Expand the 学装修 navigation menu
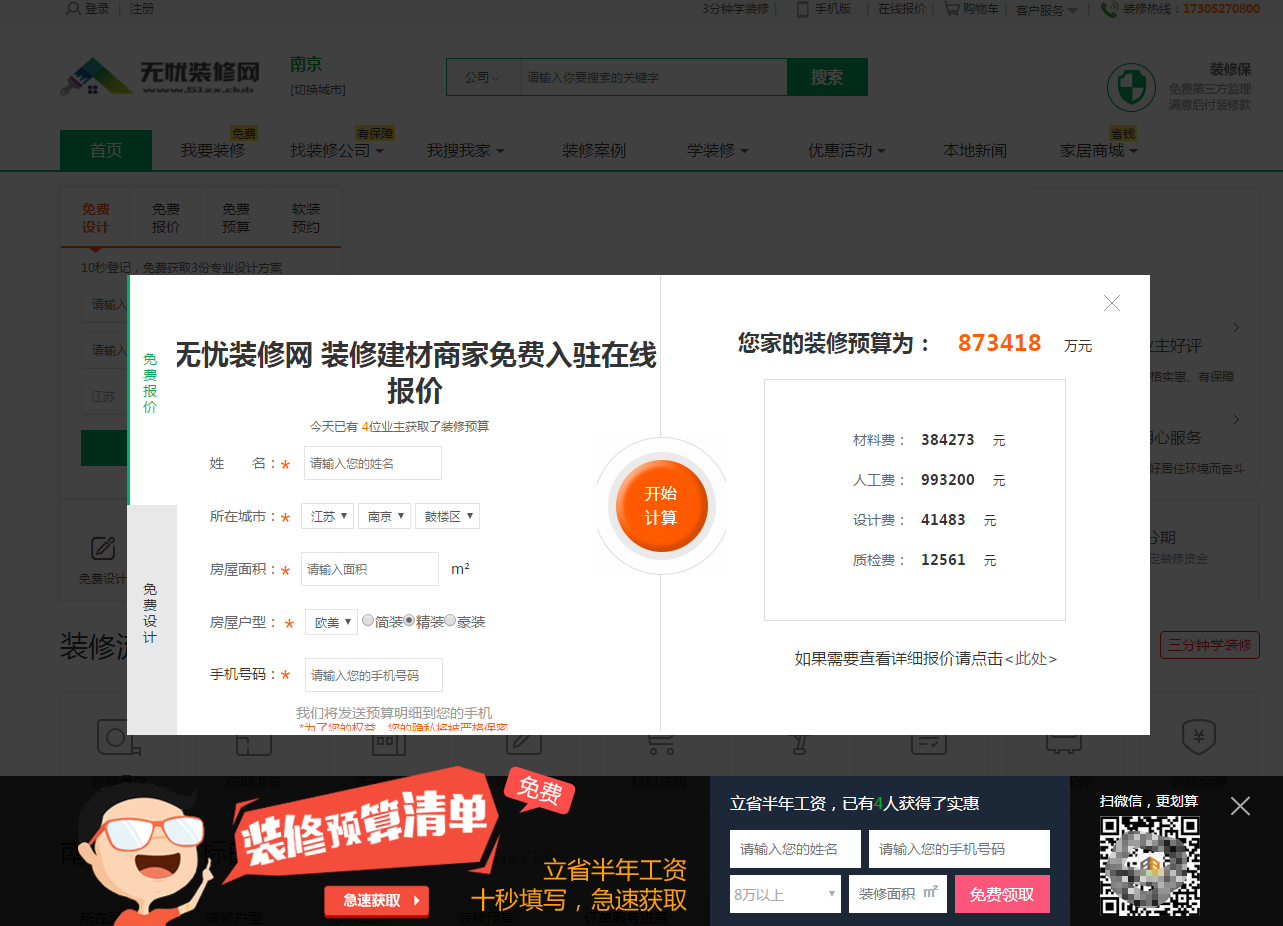 [717, 150]
